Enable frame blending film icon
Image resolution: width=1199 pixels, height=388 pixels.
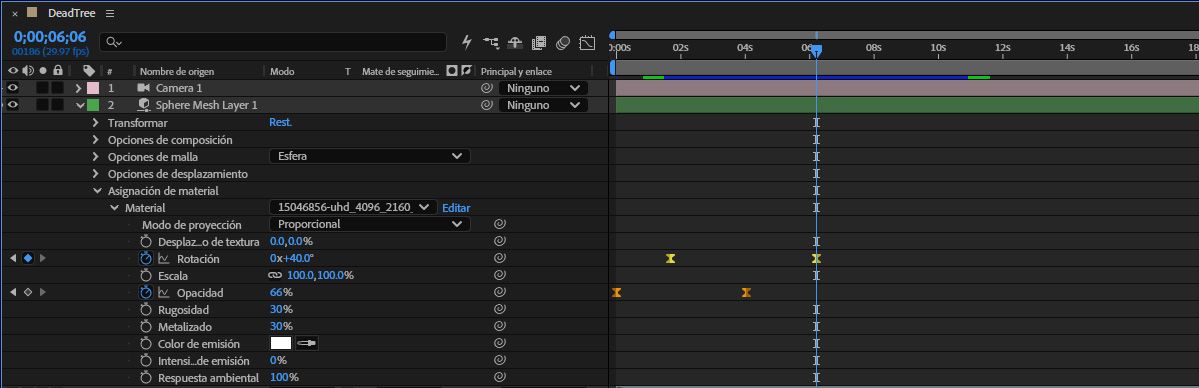point(539,43)
